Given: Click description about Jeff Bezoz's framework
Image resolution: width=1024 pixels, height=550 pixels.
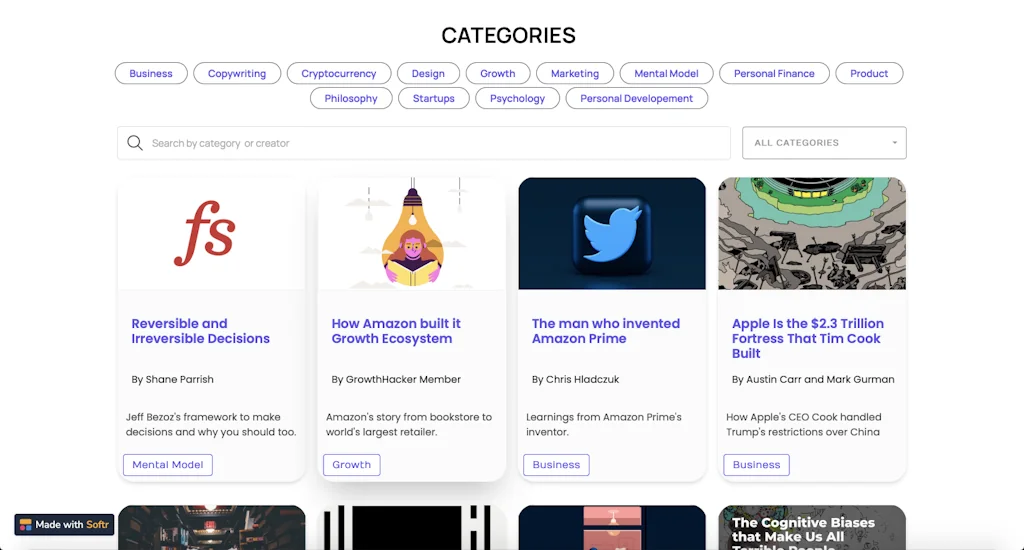Looking at the screenshot, I should (211, 424).
